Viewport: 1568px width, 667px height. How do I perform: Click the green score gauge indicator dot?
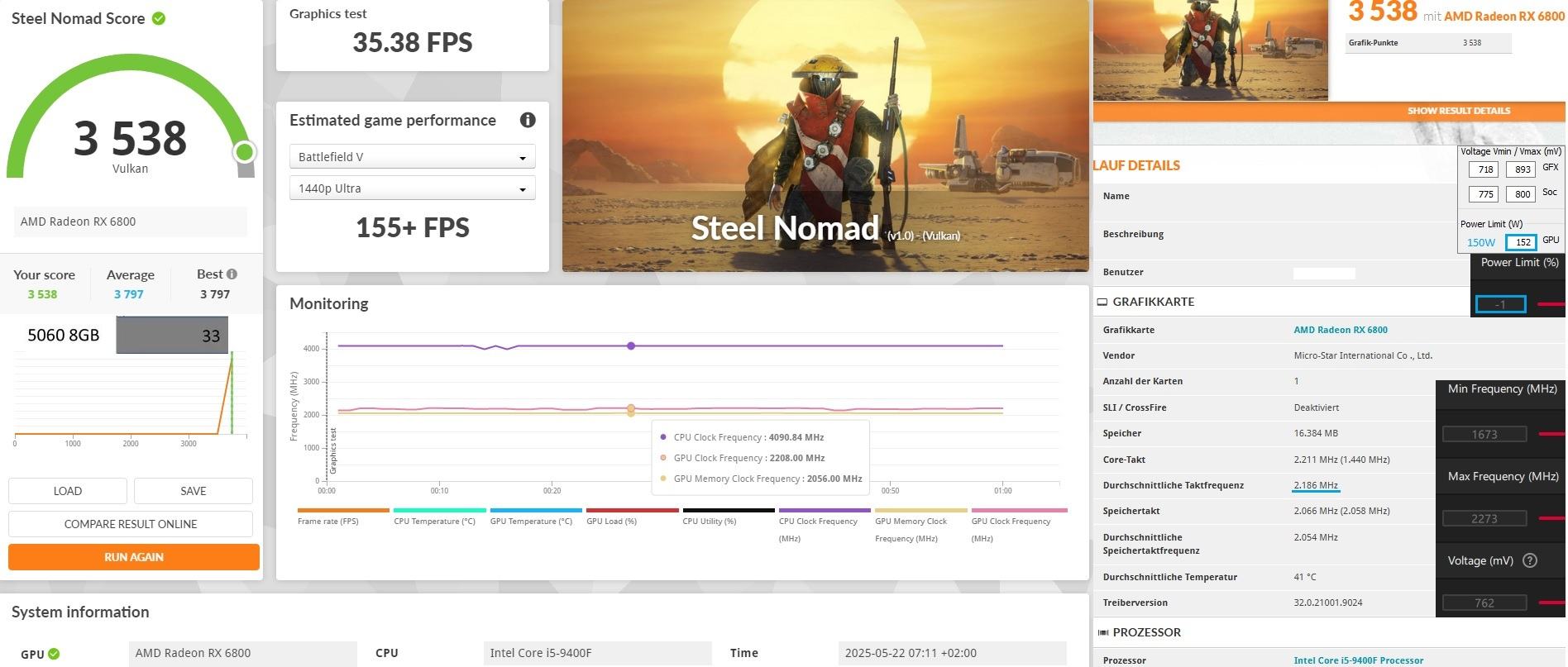pos(244,152)
